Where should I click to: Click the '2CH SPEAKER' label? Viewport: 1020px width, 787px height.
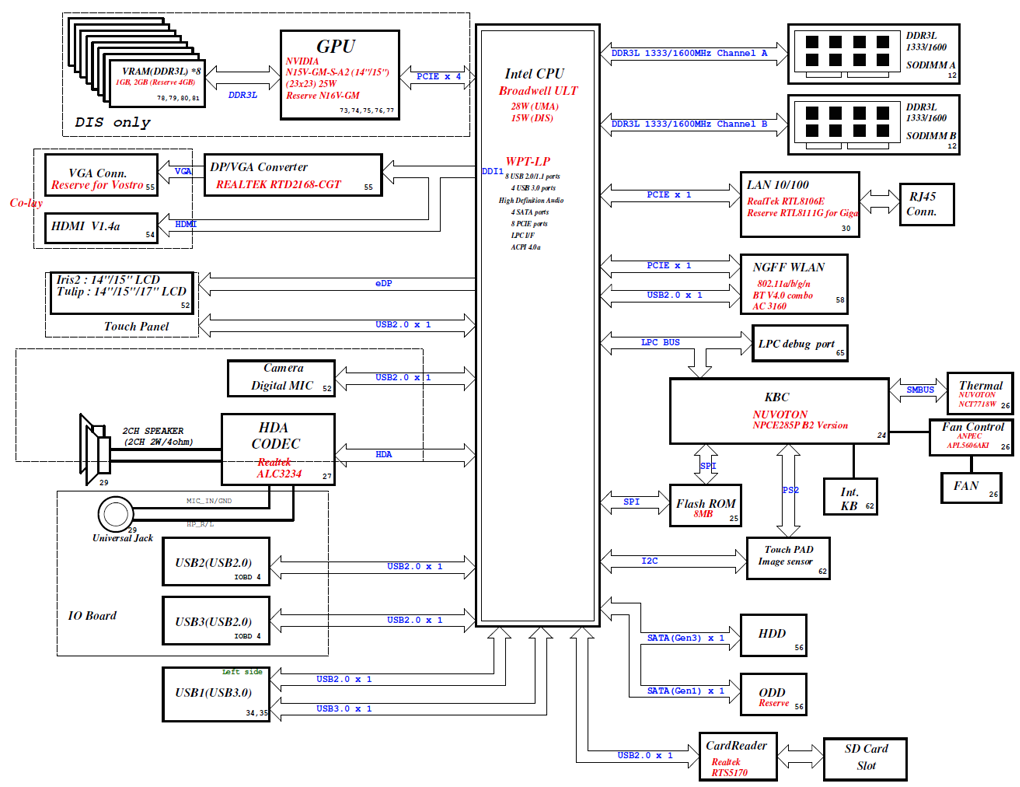tap(153, 431)
